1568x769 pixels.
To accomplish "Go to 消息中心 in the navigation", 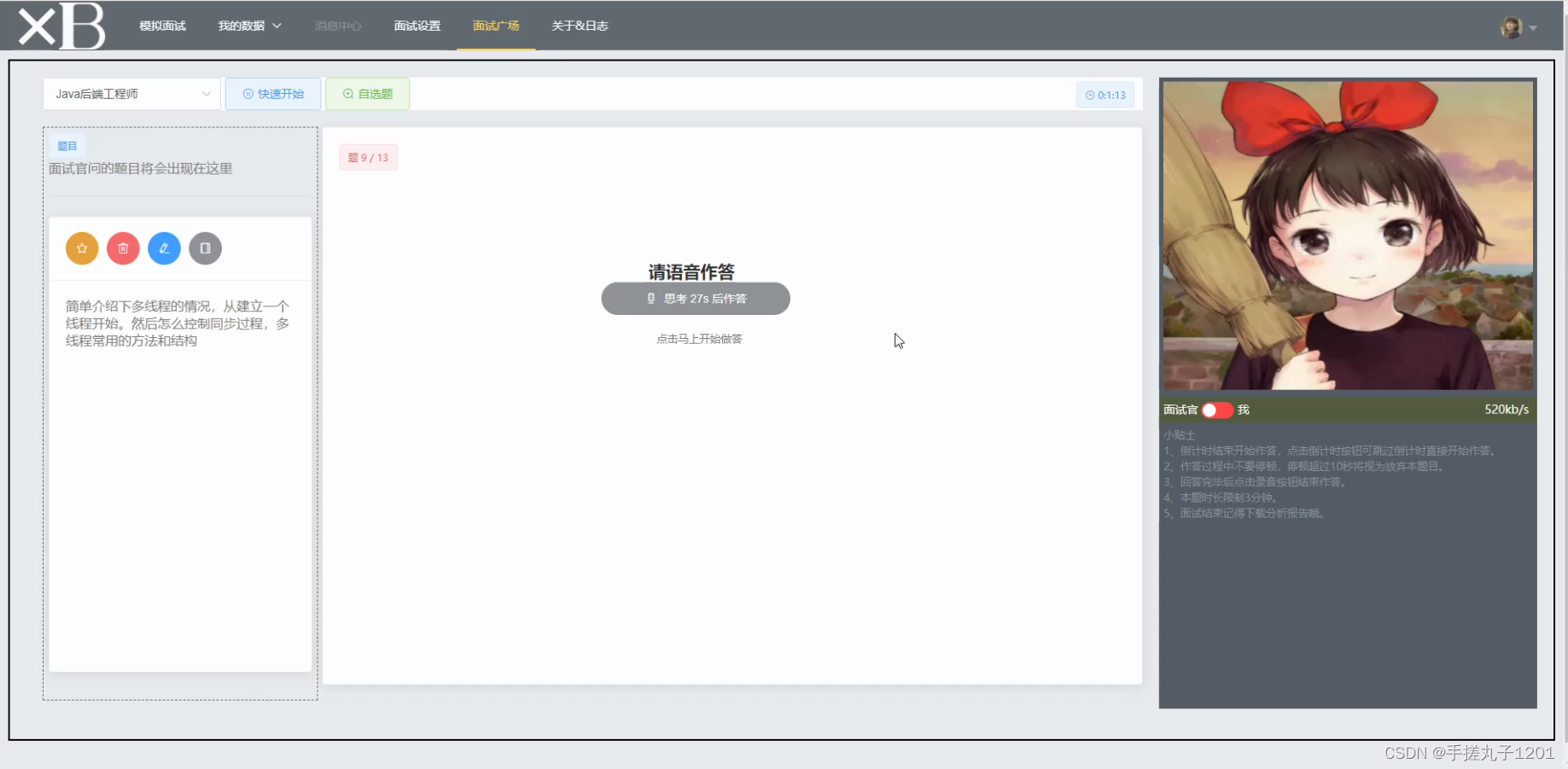I will (338, 26).
